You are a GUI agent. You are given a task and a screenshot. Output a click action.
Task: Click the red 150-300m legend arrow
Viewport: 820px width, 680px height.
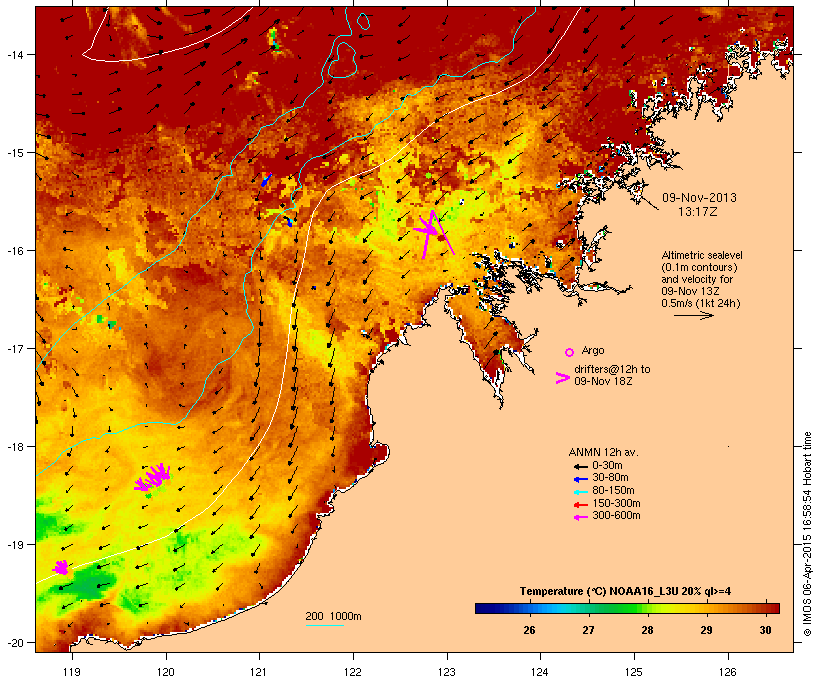tap(580, 504)
